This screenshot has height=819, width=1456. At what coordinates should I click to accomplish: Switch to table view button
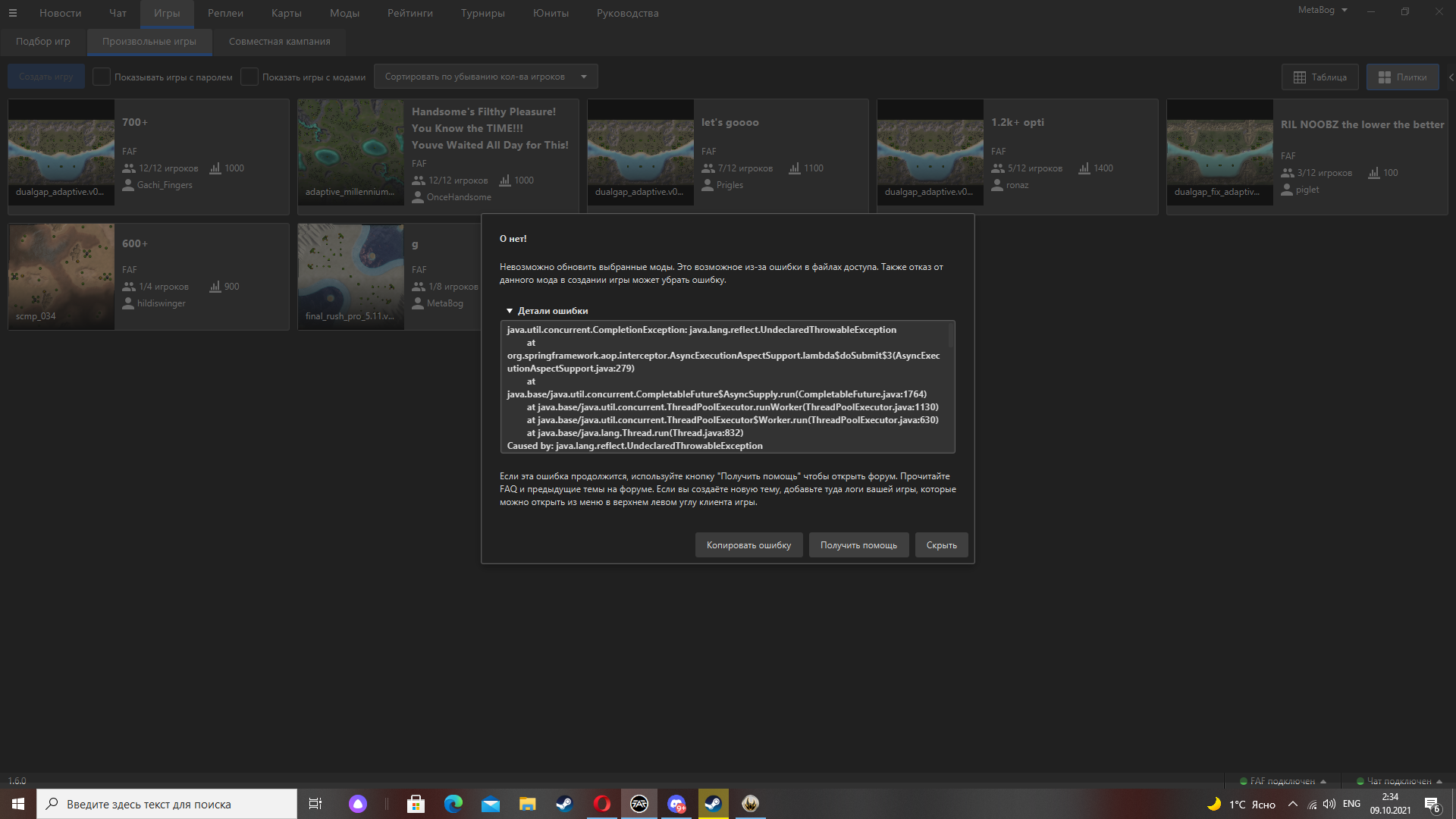(1320, 77)
